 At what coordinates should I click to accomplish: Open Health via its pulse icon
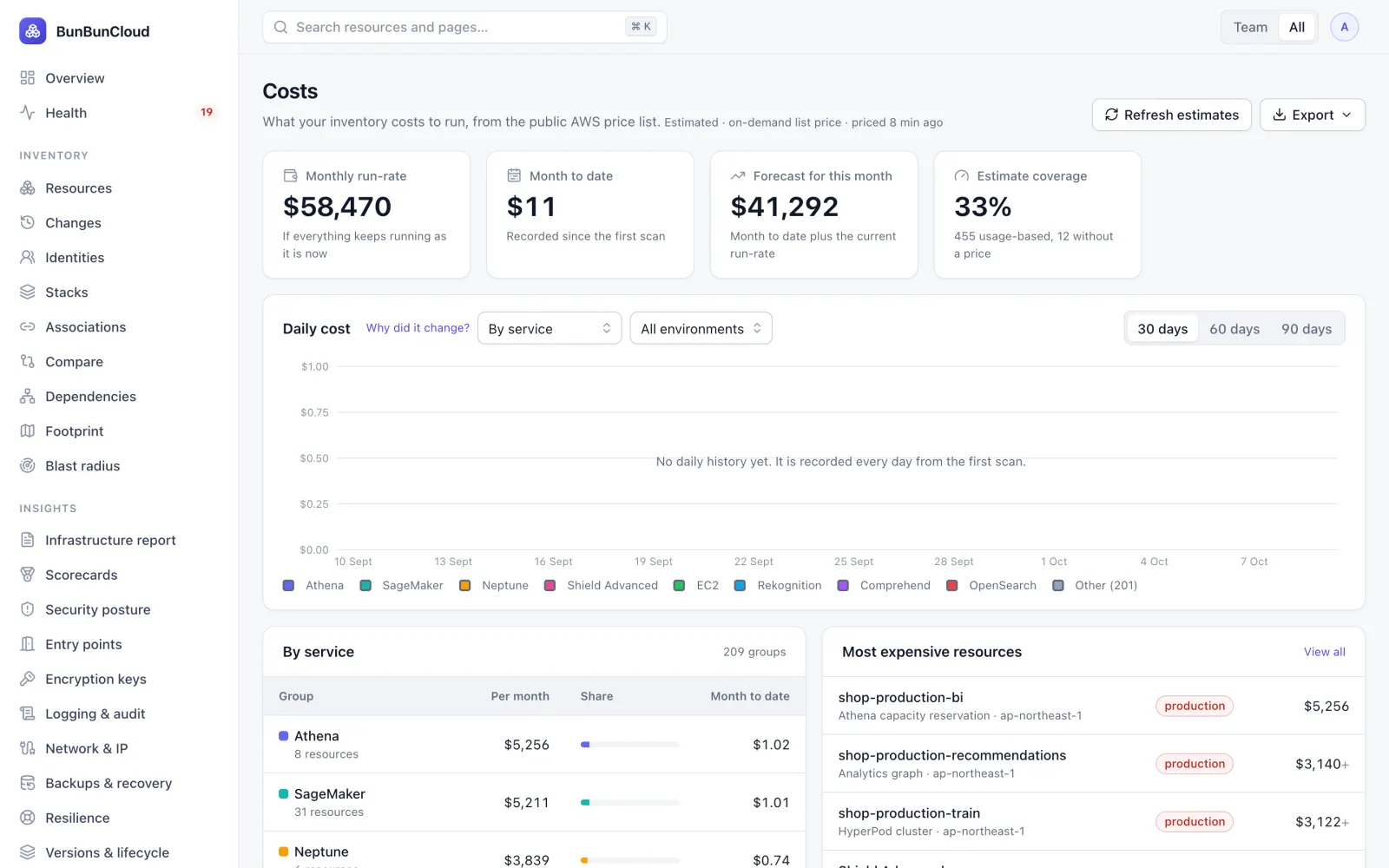28,113
